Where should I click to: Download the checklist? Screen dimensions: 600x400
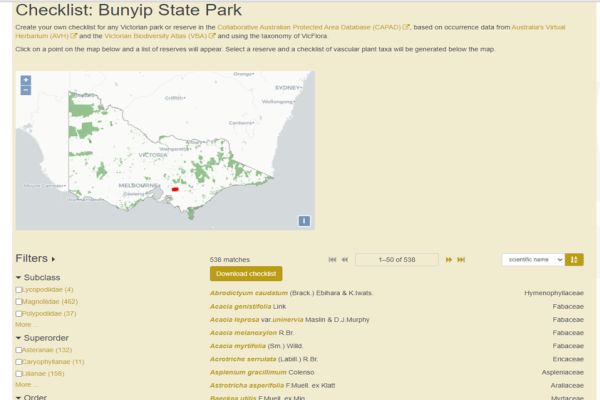[246, 274]
